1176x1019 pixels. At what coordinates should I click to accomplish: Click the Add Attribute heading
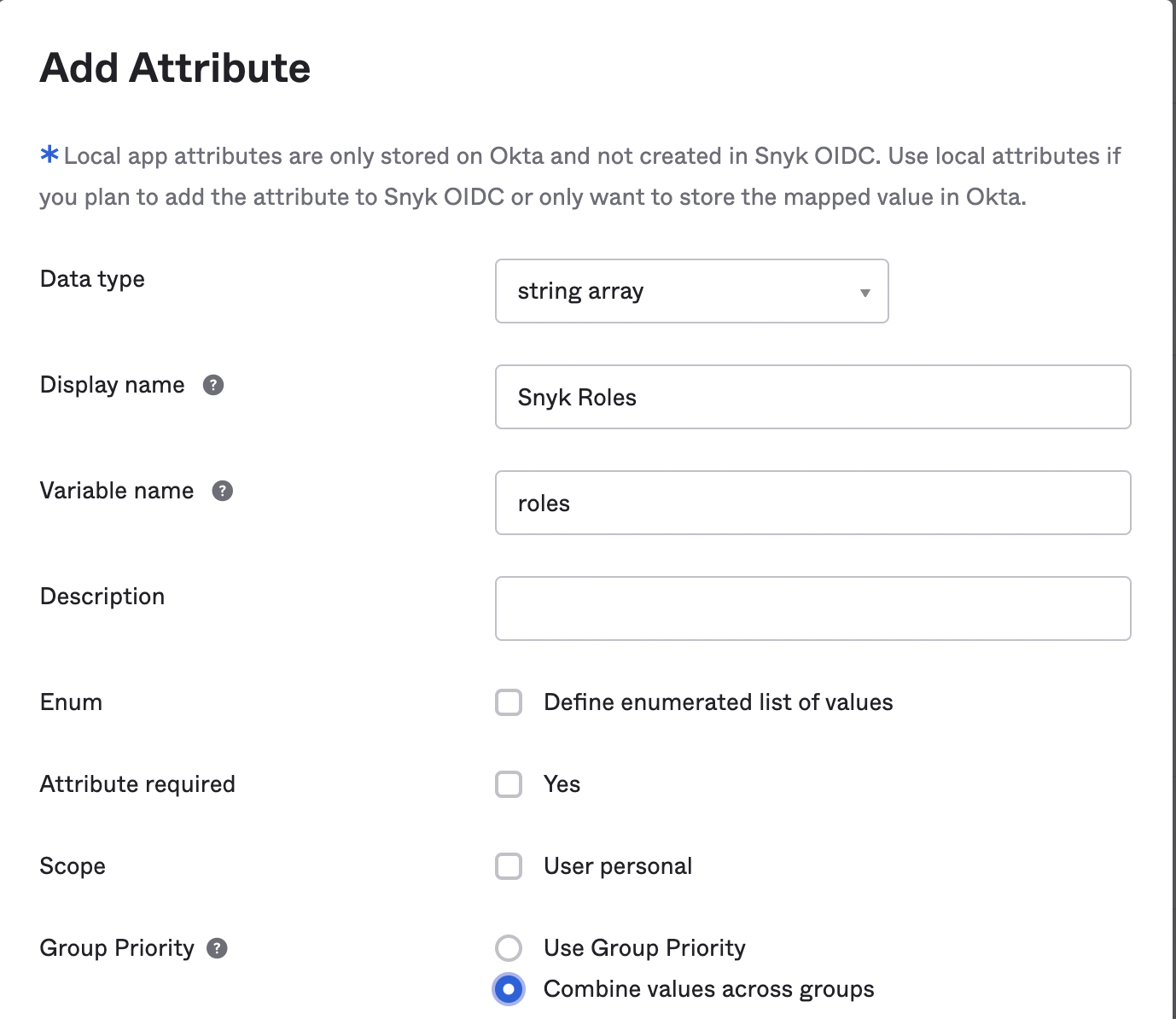[x=175, y=67]
